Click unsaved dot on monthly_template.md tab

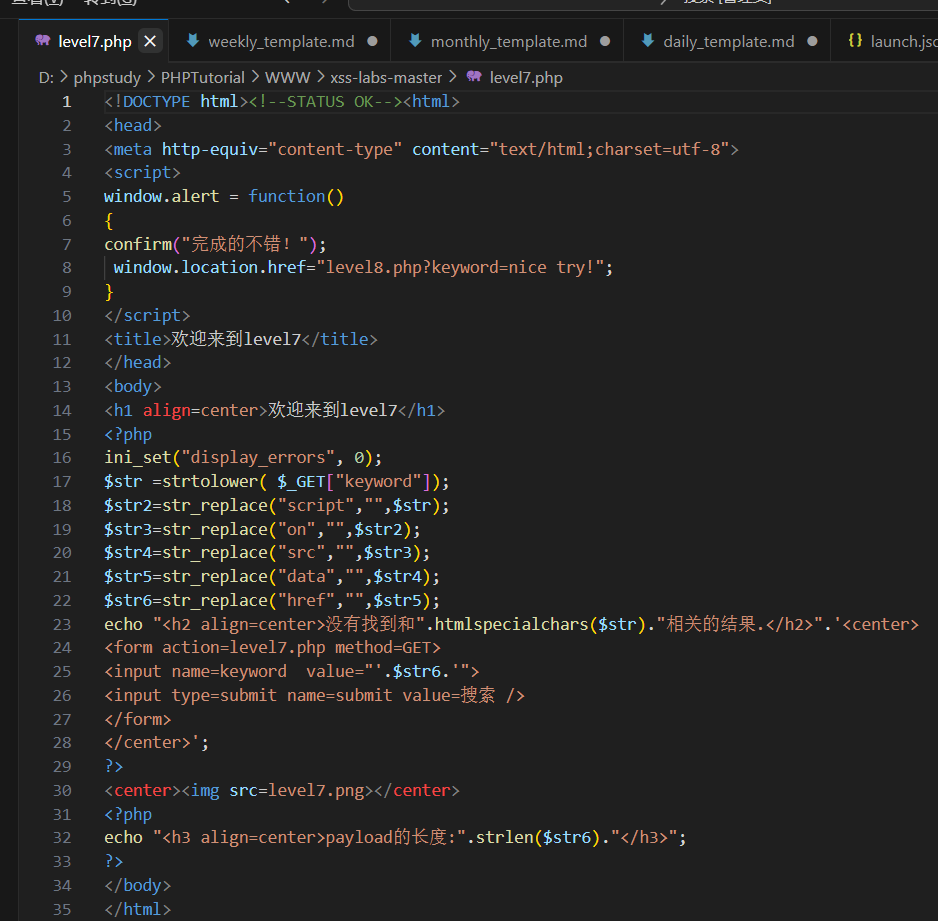click(x=605, y=41)
